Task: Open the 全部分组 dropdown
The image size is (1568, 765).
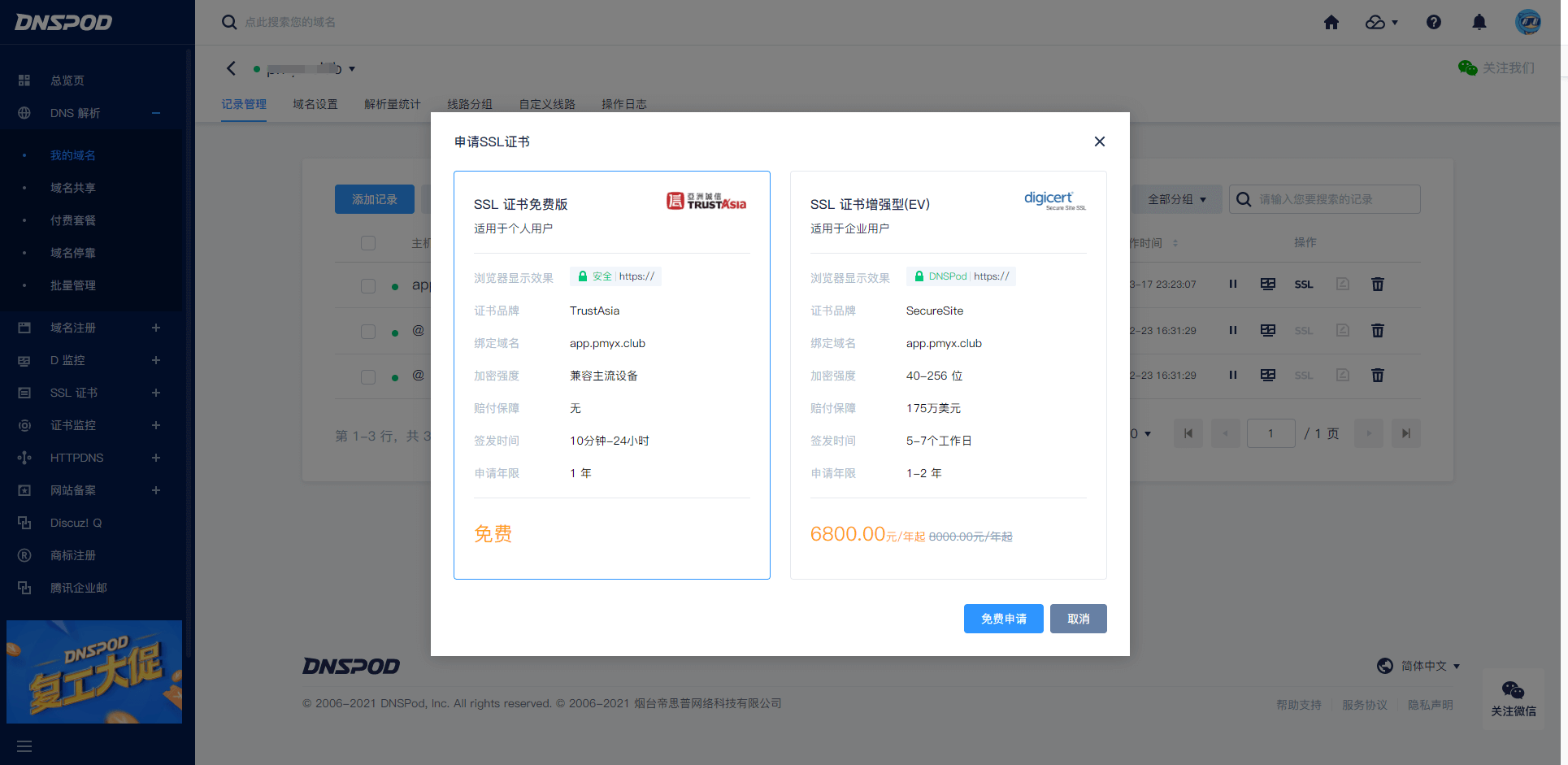Action: tap(1177, 199)
